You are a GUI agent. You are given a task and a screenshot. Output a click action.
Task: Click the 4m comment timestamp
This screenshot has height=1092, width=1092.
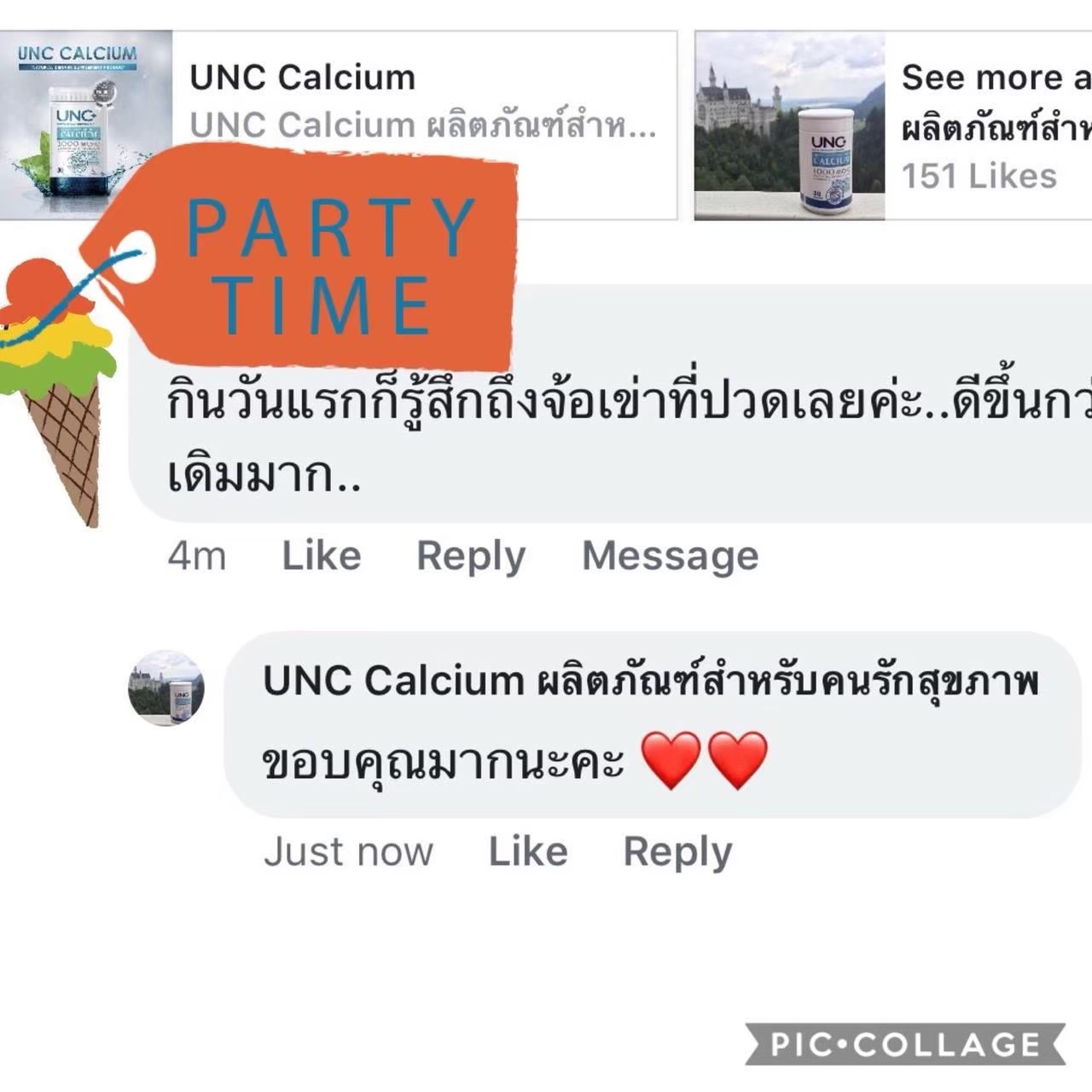[x=196, y=556]
